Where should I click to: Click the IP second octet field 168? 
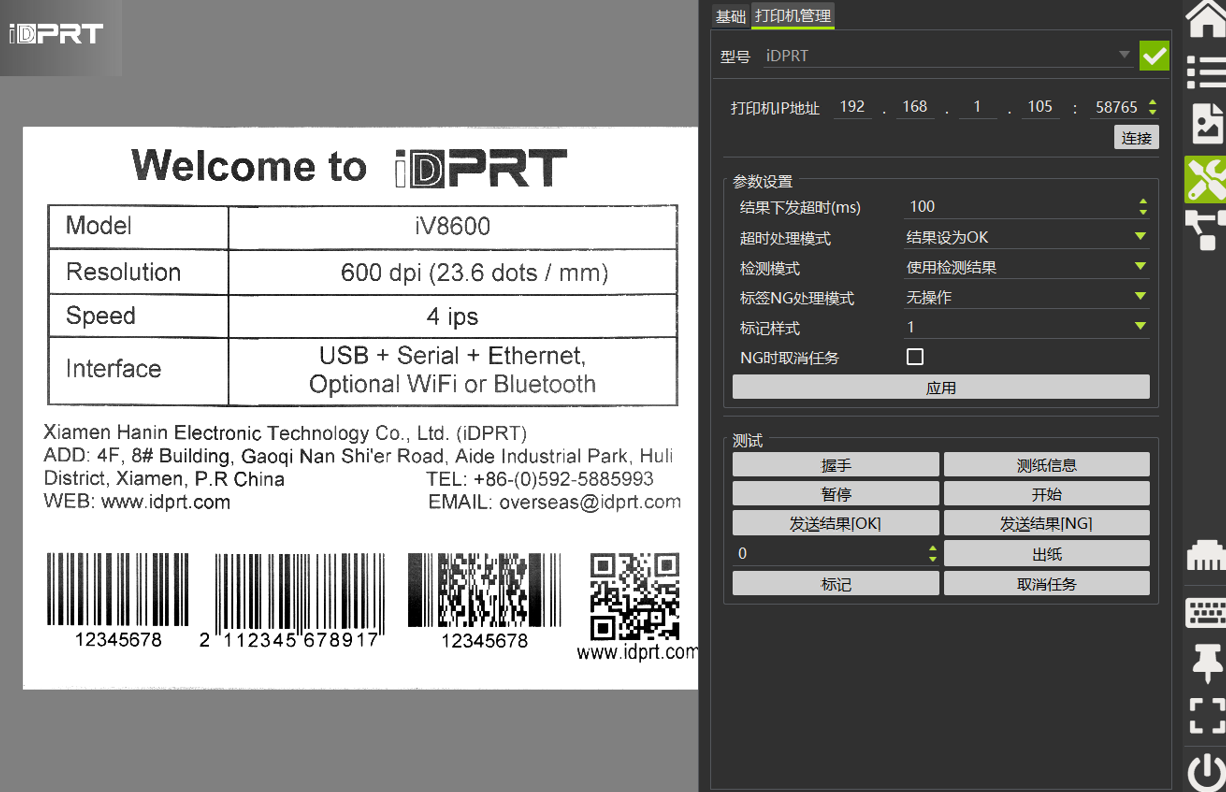(915, 107)
